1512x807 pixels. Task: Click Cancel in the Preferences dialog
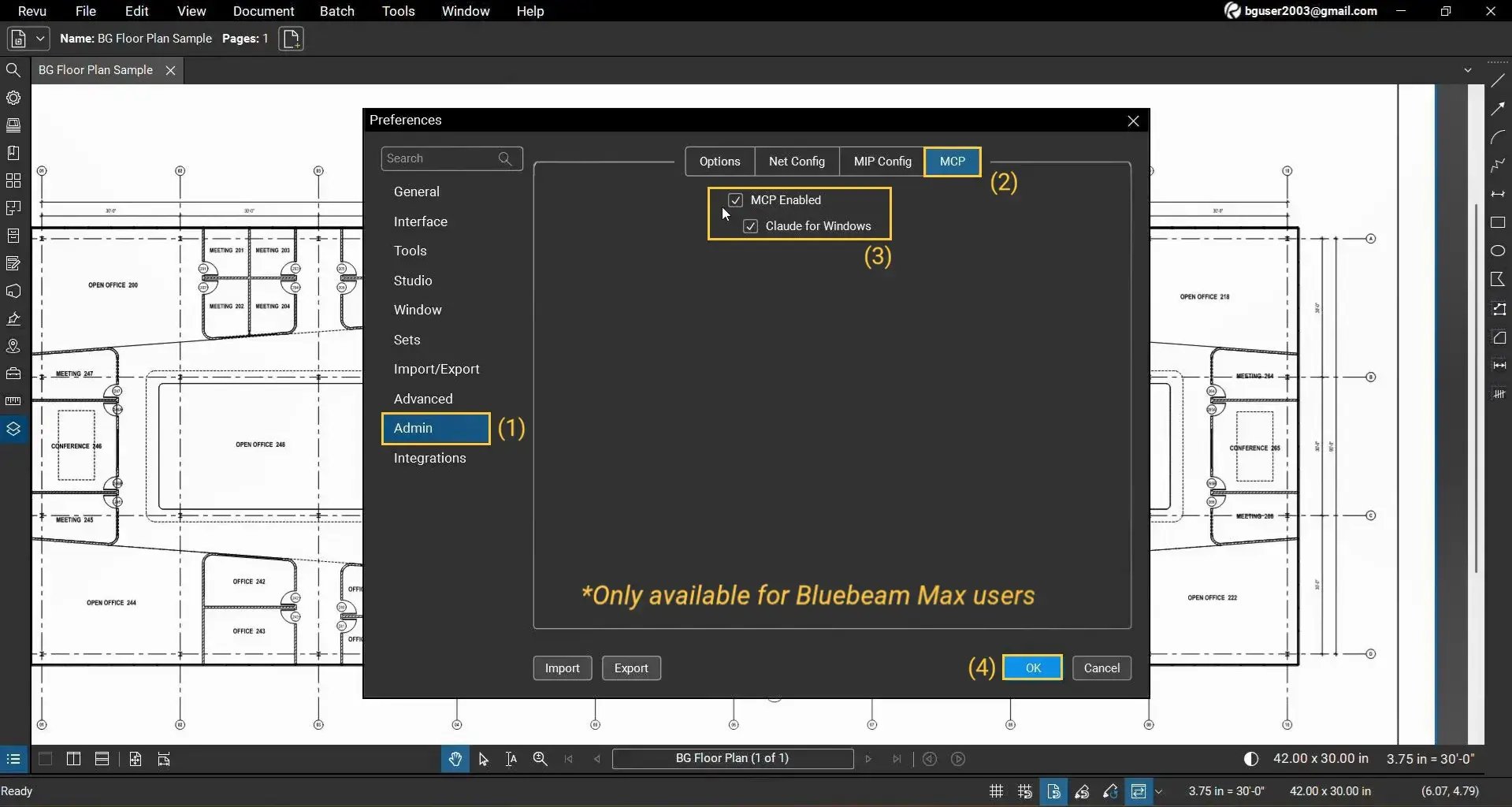pyautogui.click(x=1101, y=668)
